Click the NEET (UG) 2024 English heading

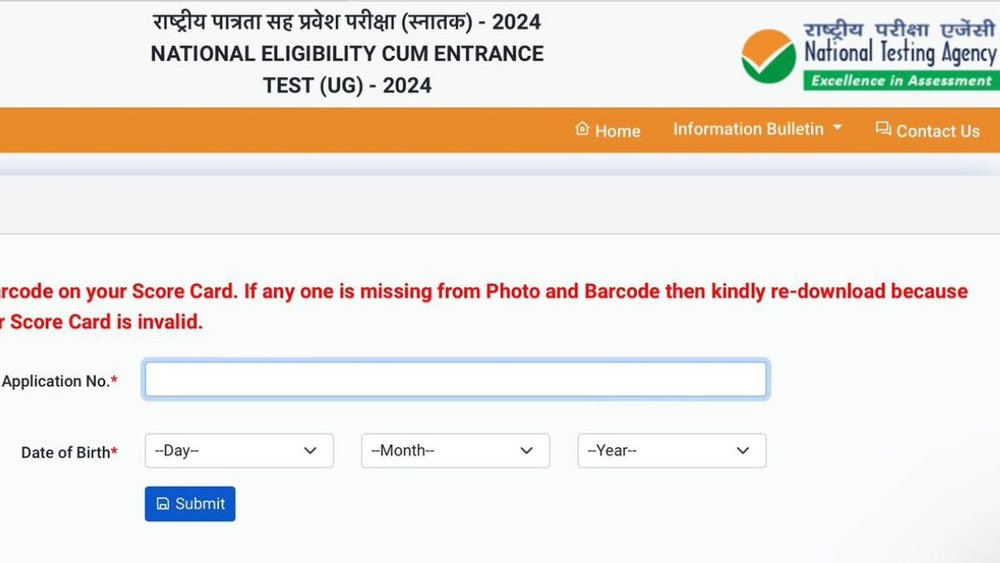coord(347,69)
